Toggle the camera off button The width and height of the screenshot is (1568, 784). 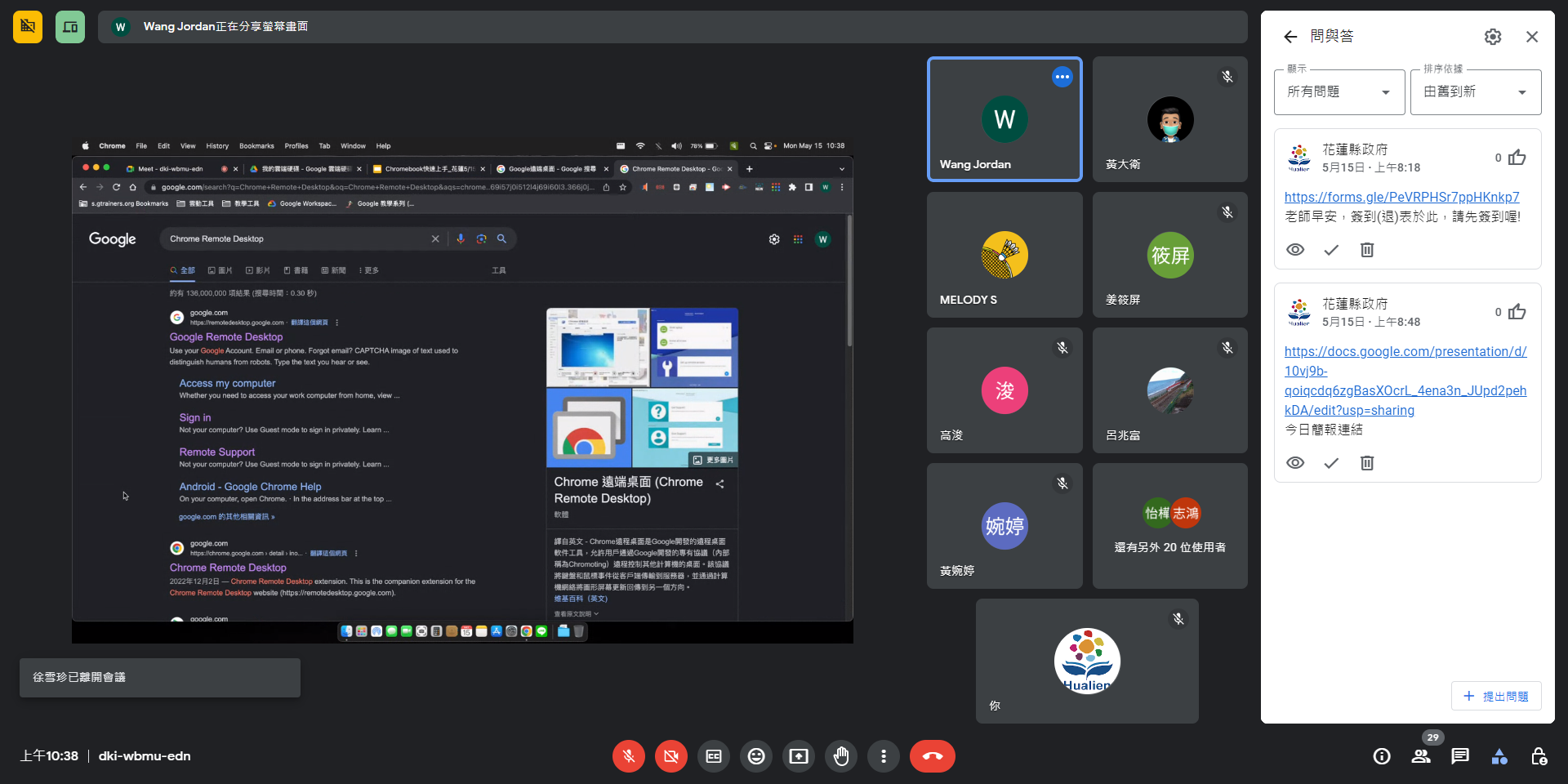click(671, 756)
